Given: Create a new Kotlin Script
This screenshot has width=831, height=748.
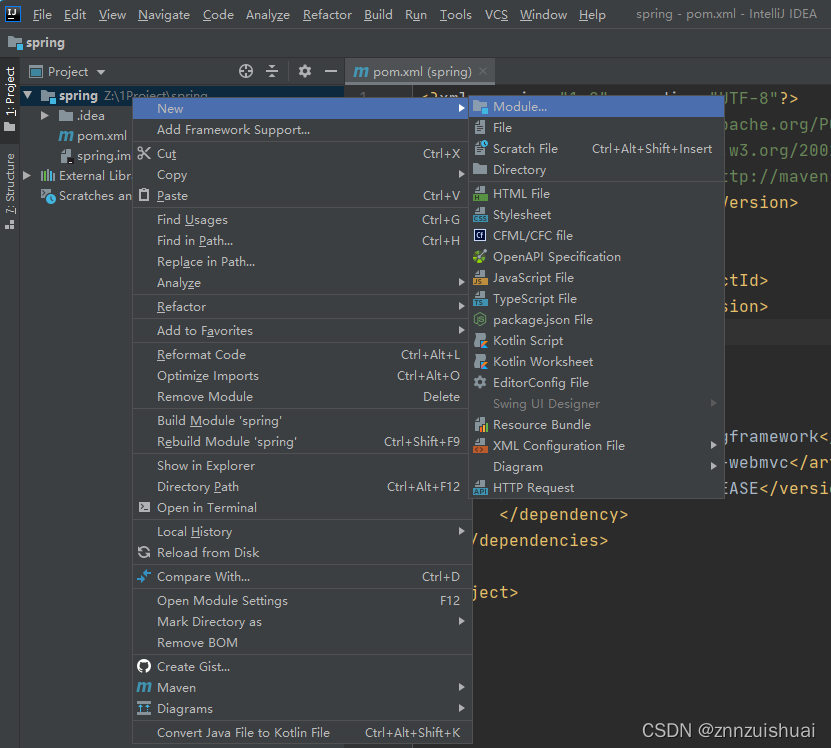Looking at the screenshot, I should point(597,341).
